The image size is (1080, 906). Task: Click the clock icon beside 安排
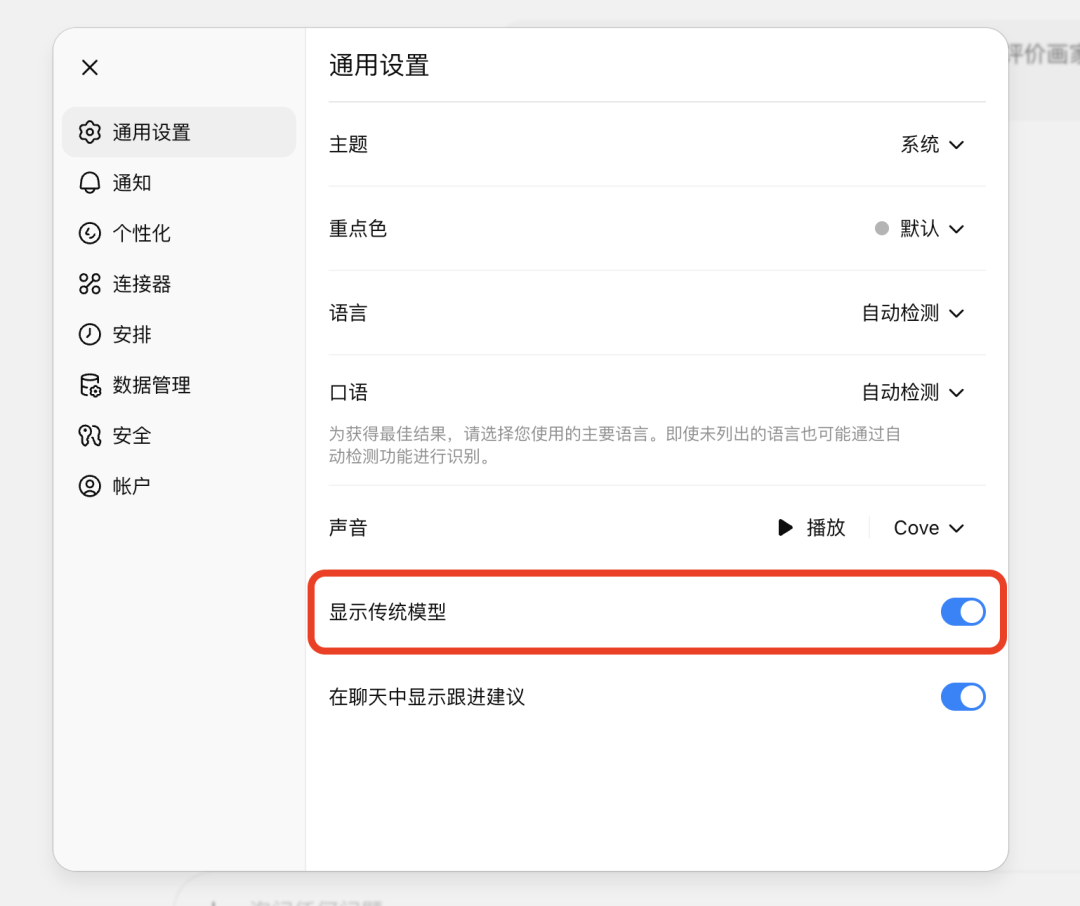pos(90,334)
